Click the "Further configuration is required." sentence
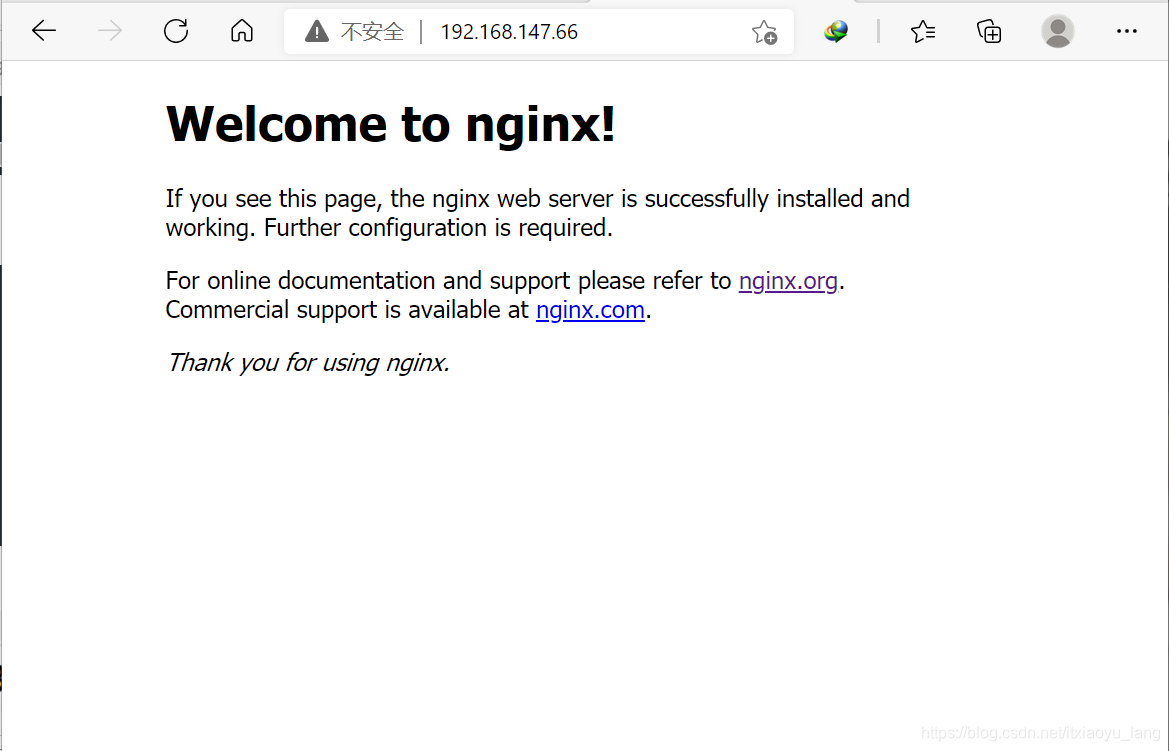The image size is (1169, 751). pyautogui.click(x=438, y=228)
